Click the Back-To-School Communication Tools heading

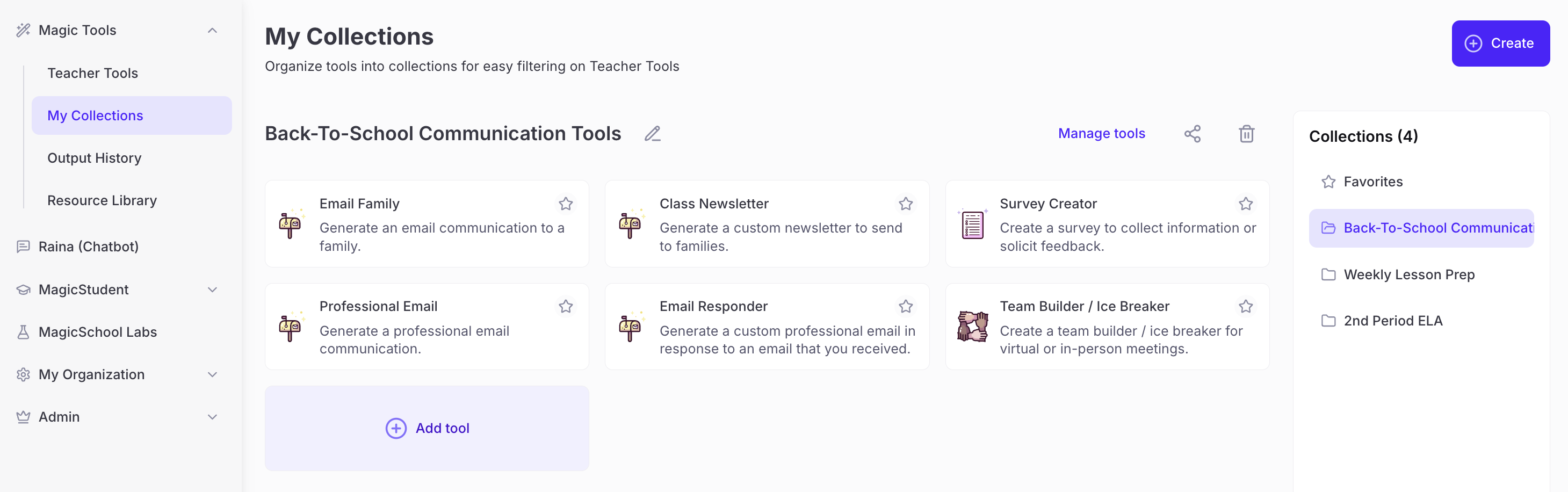[x=443, y=133]
